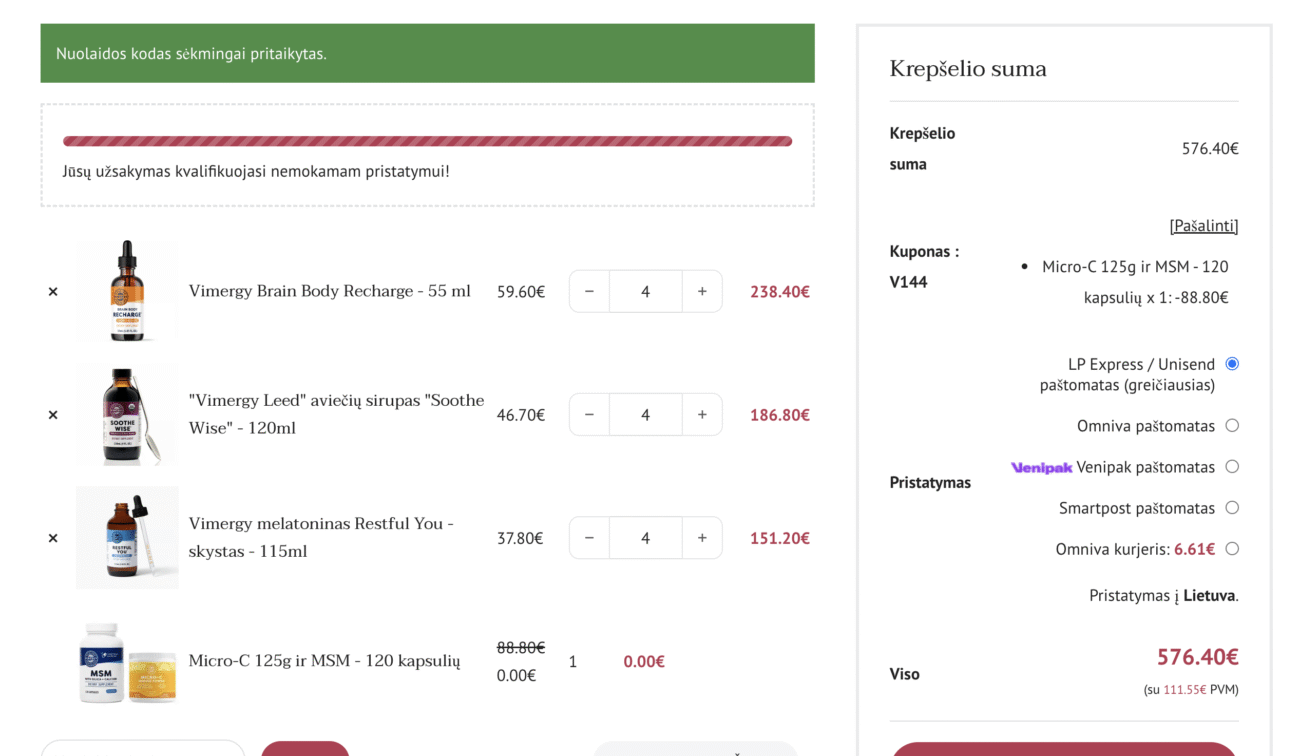Open Restful You melatonin product thumbnail

[127, 537]
